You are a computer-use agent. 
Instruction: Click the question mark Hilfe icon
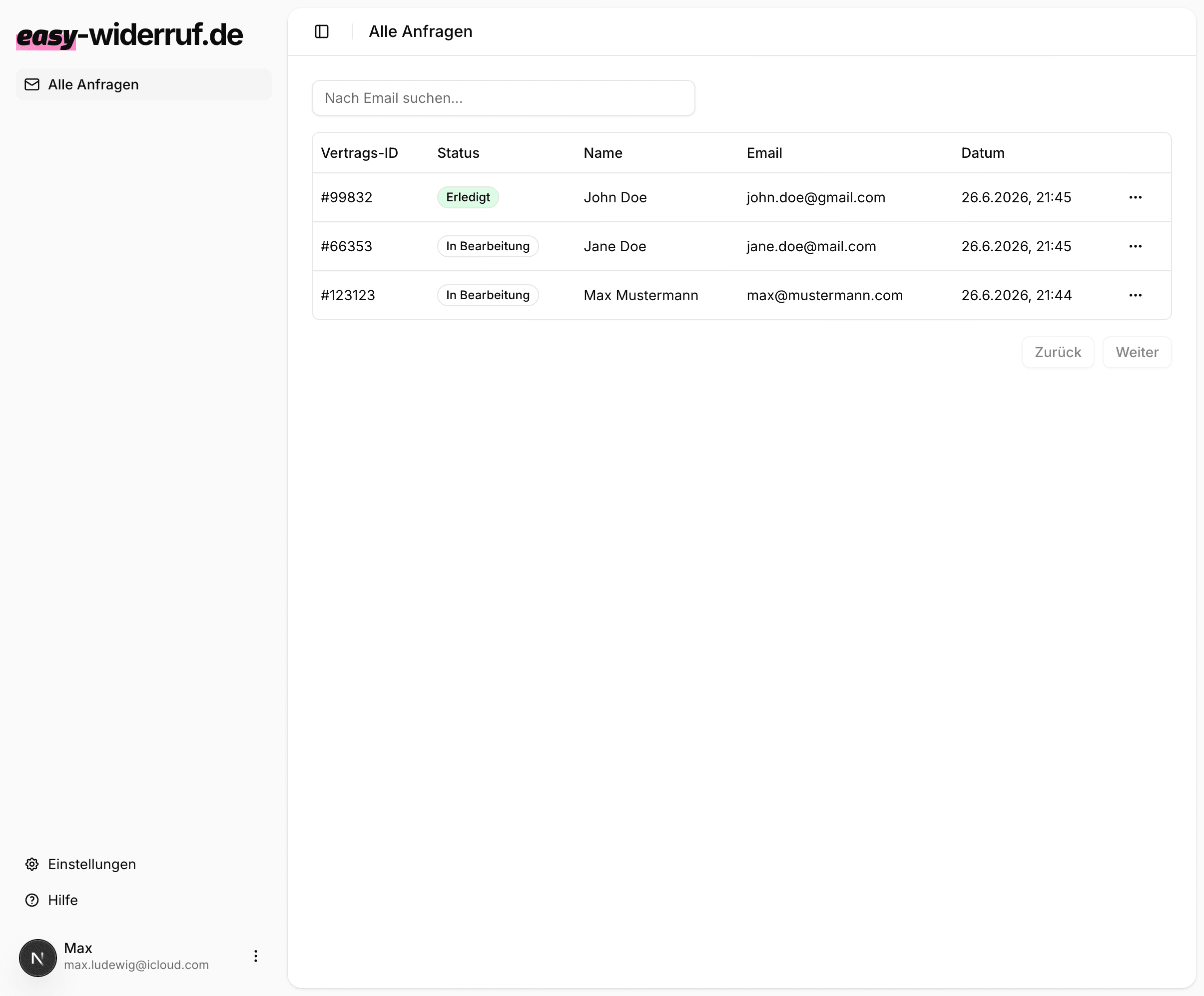click(32, 900)
